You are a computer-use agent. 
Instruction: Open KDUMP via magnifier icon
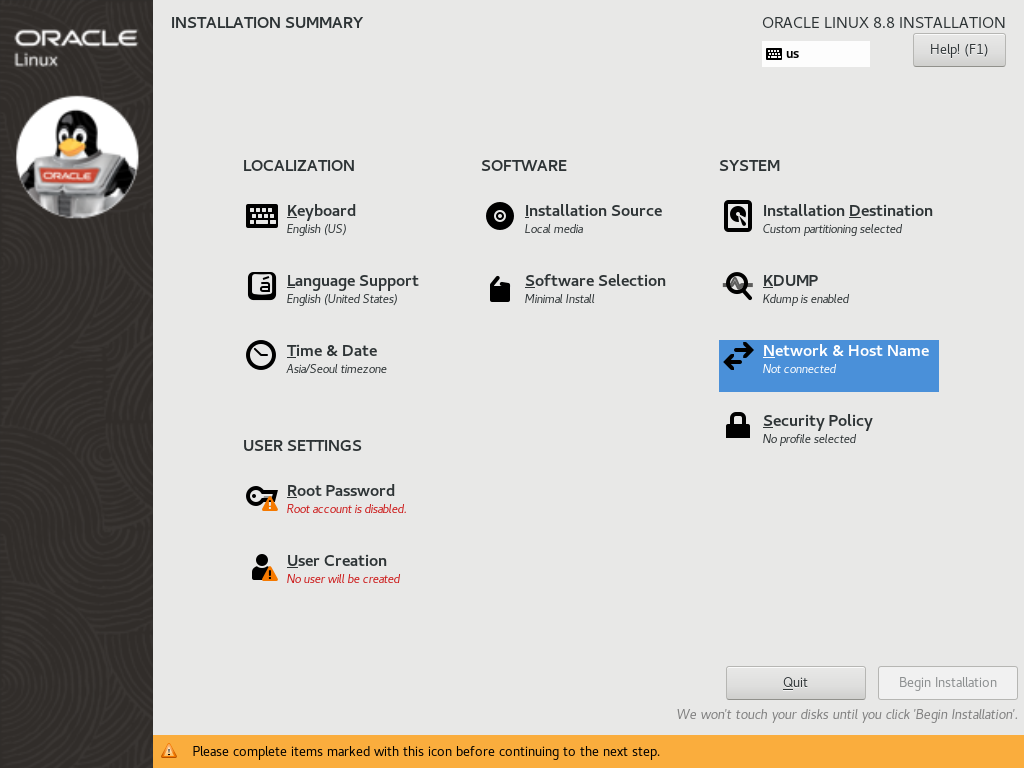point(737,286)
